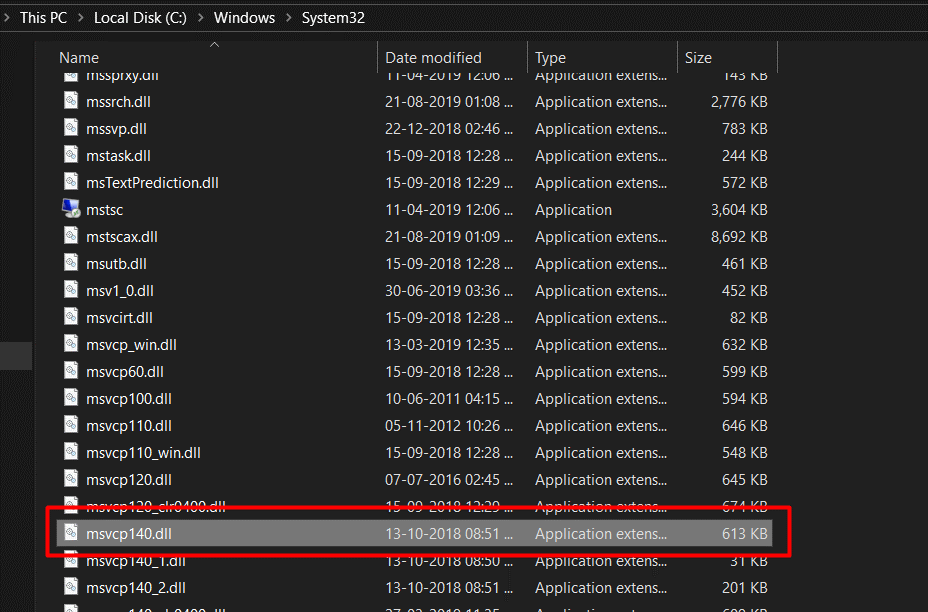Sort by Type column header
This screenshot has width=928, height=612.
click(550, 58)
